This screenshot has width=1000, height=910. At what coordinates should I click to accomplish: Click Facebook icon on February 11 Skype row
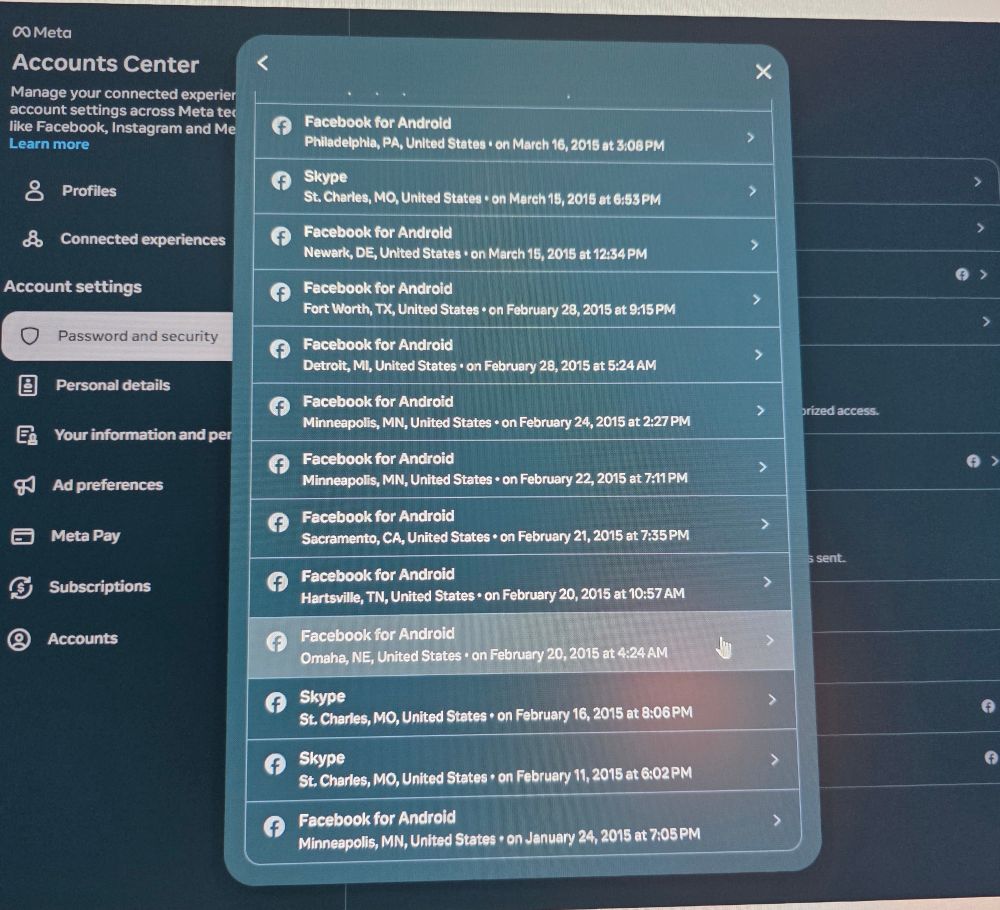point(275,763)
